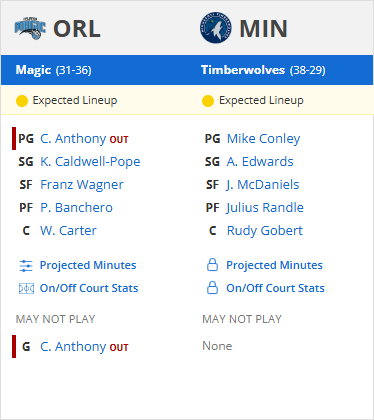The height and width of the screenshot is (420, 374).
Task: Click C. Anthony under May Not Play
Action: (73, 347)
